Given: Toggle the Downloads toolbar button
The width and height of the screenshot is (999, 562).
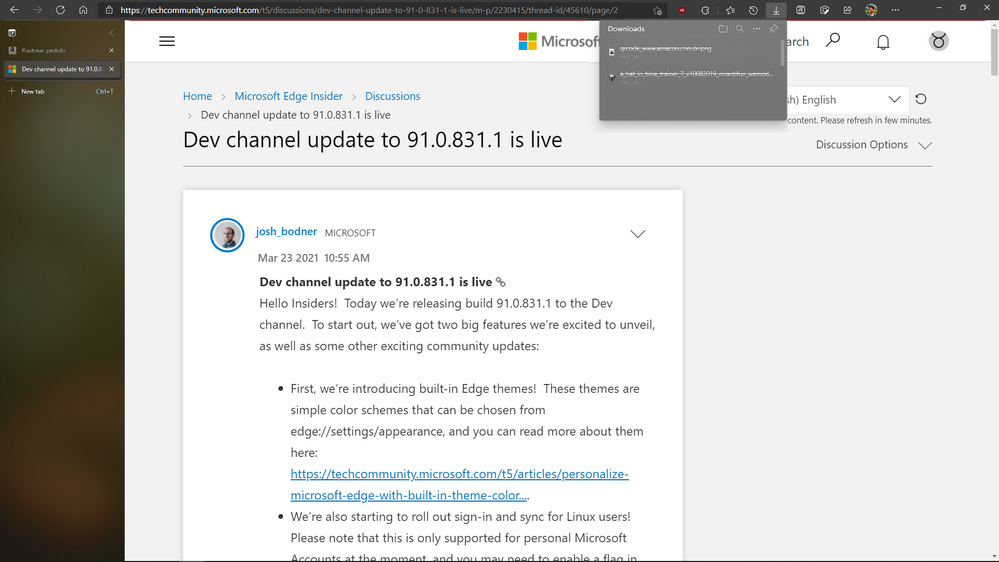Looking at the screenshot, I should (x=776, y=10).
